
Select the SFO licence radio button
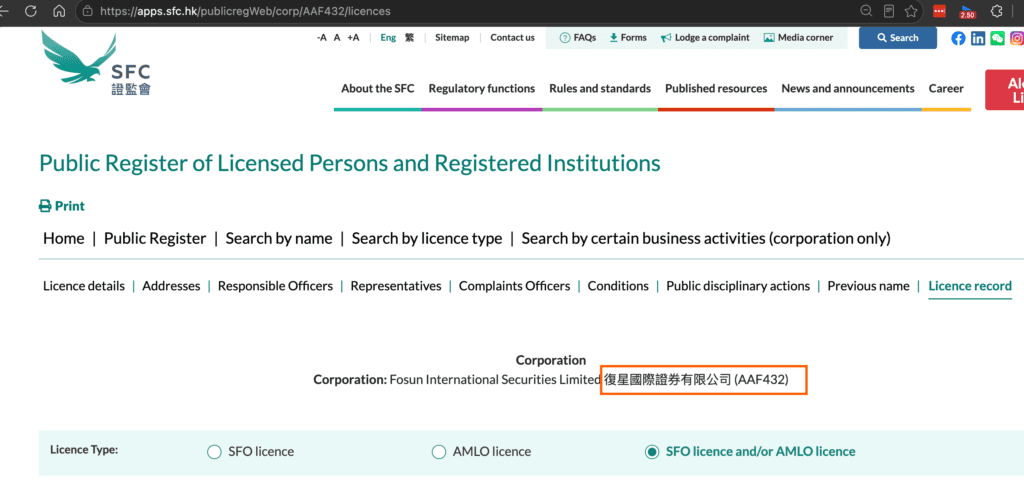pos(214,452)
